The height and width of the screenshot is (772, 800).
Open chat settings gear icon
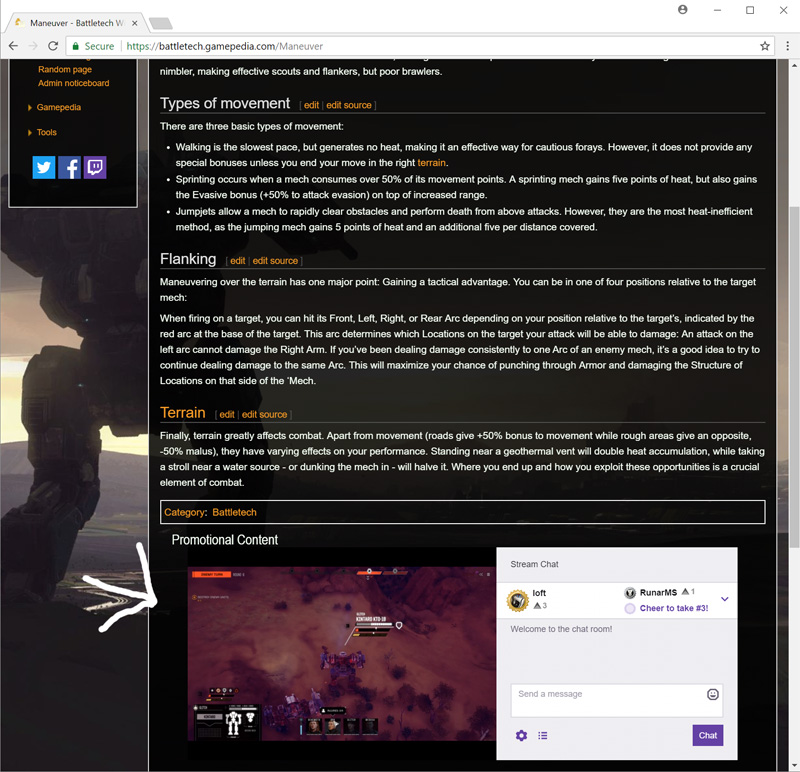click(x=521, y=735)
